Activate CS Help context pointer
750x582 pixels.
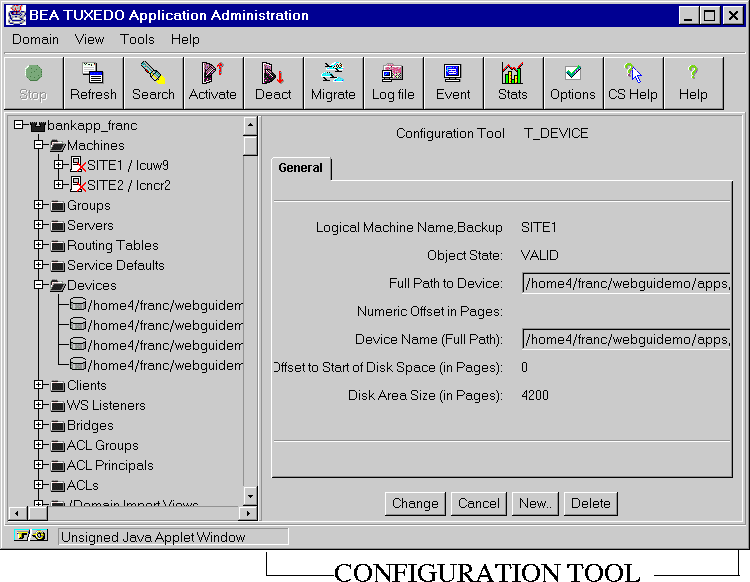(x=633, y=83)
